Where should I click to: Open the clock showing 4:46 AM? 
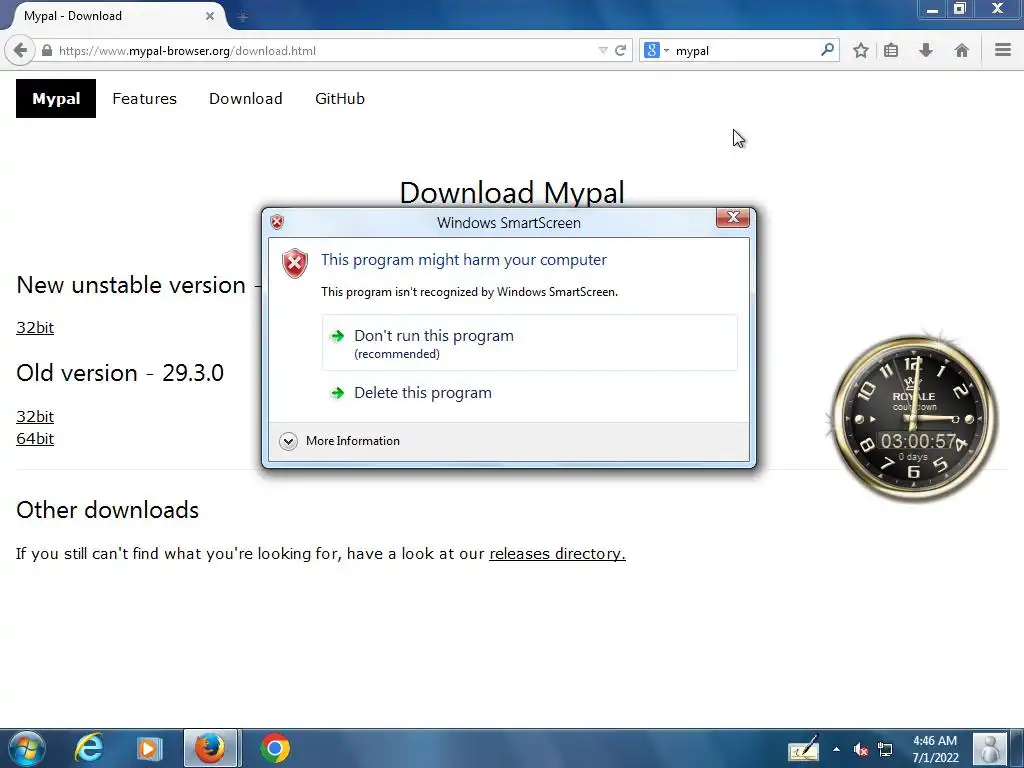tap(935, 749)
